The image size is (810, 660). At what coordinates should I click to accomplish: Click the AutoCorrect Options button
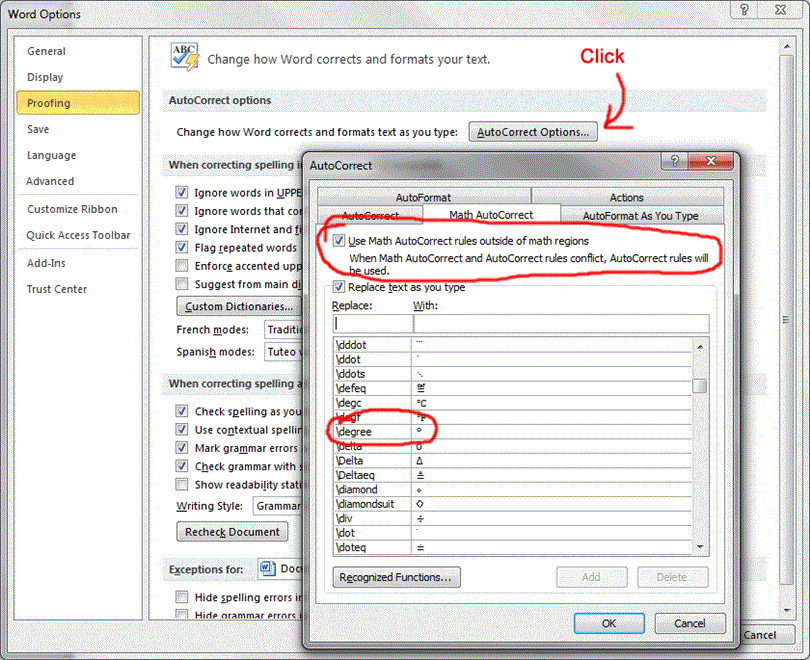point(533,132)
